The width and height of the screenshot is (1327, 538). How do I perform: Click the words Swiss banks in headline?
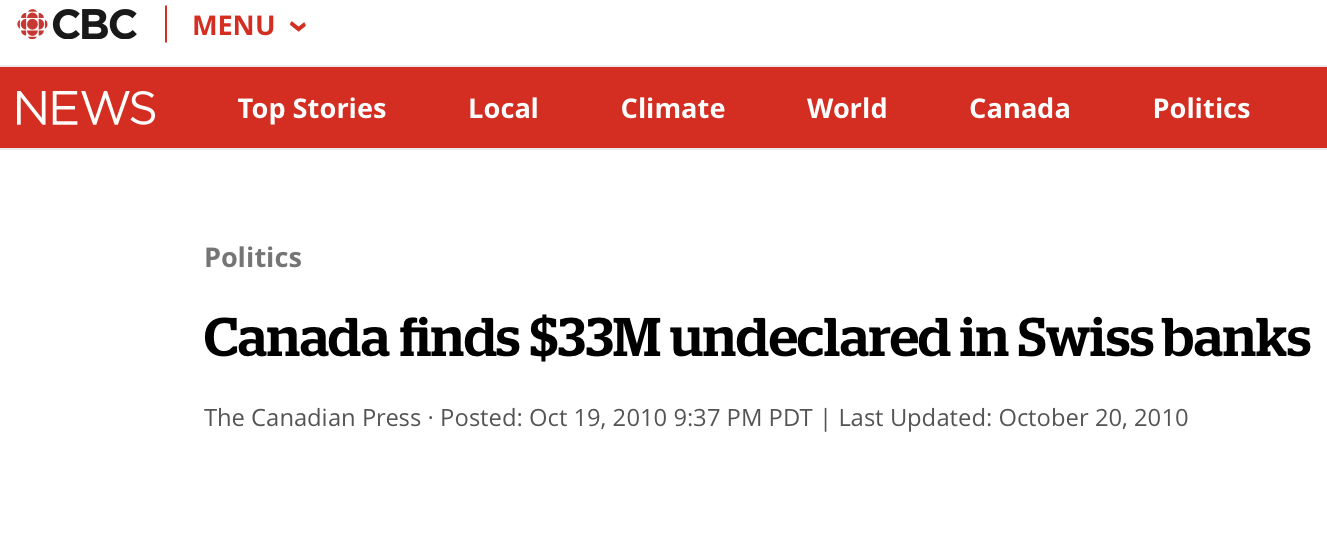(1164, 338)
